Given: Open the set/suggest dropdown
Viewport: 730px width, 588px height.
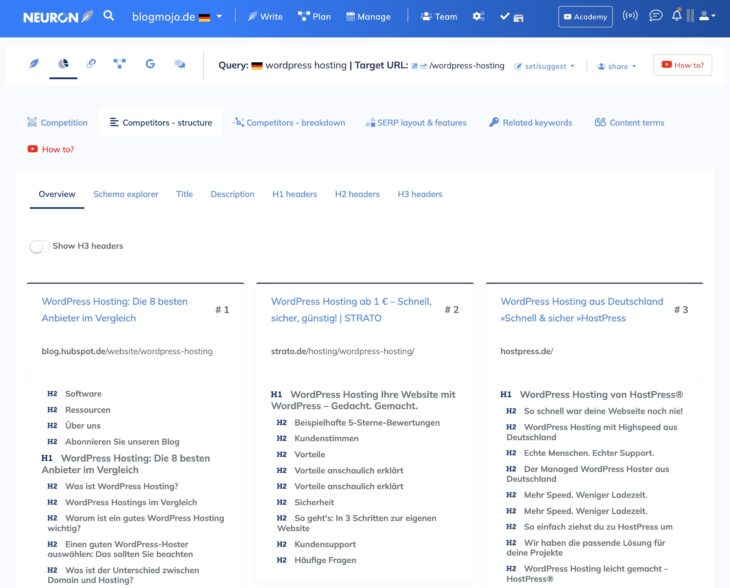Looking at the screenshot, I should (545, 66).
